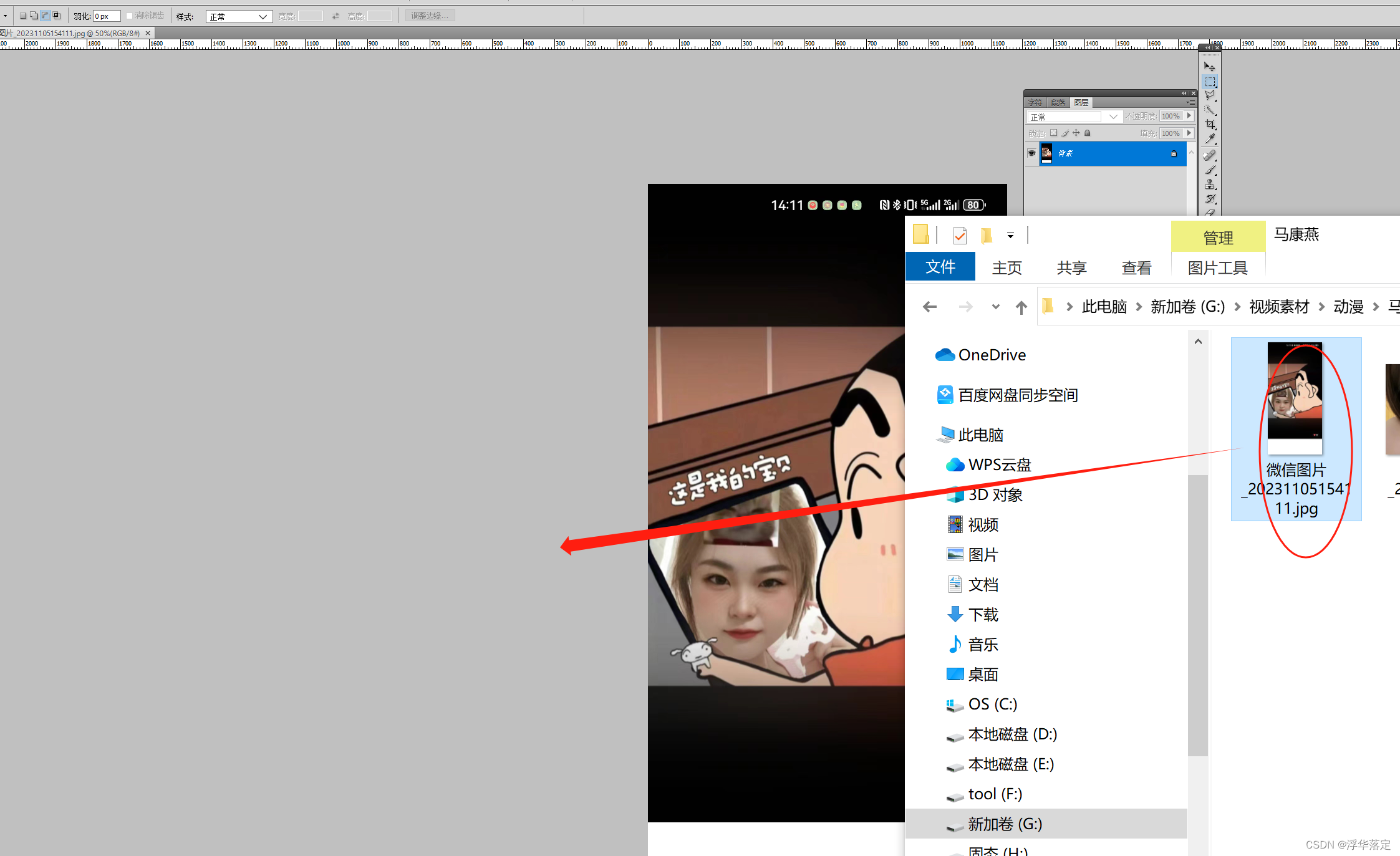Viewport: 1400px width, 856px height.
Task: Select the Eyedropper tool
Action: (1210, 139)
